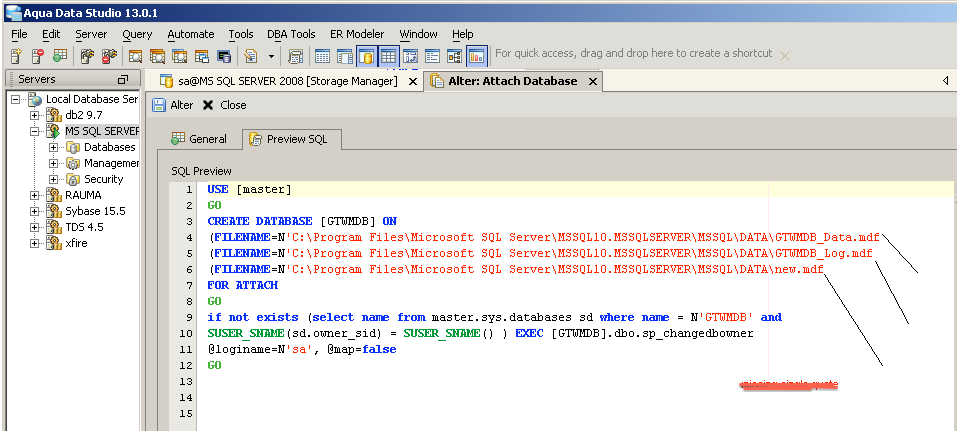
Task: Open the Help menu
Action: (463, 34)
